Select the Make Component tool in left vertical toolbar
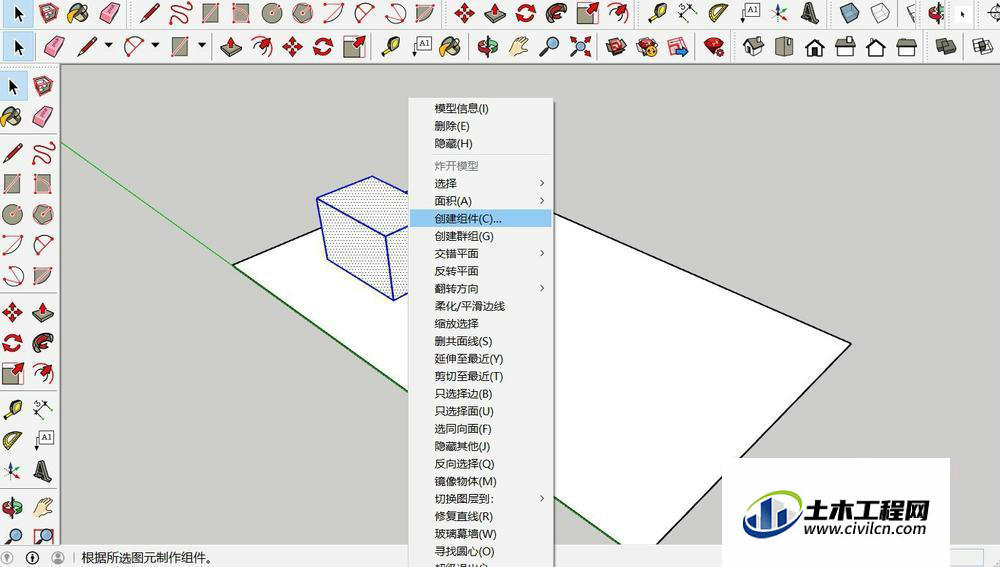Image resolution: width=1000 pixels, height=567 pixels. tap(43, 85)
